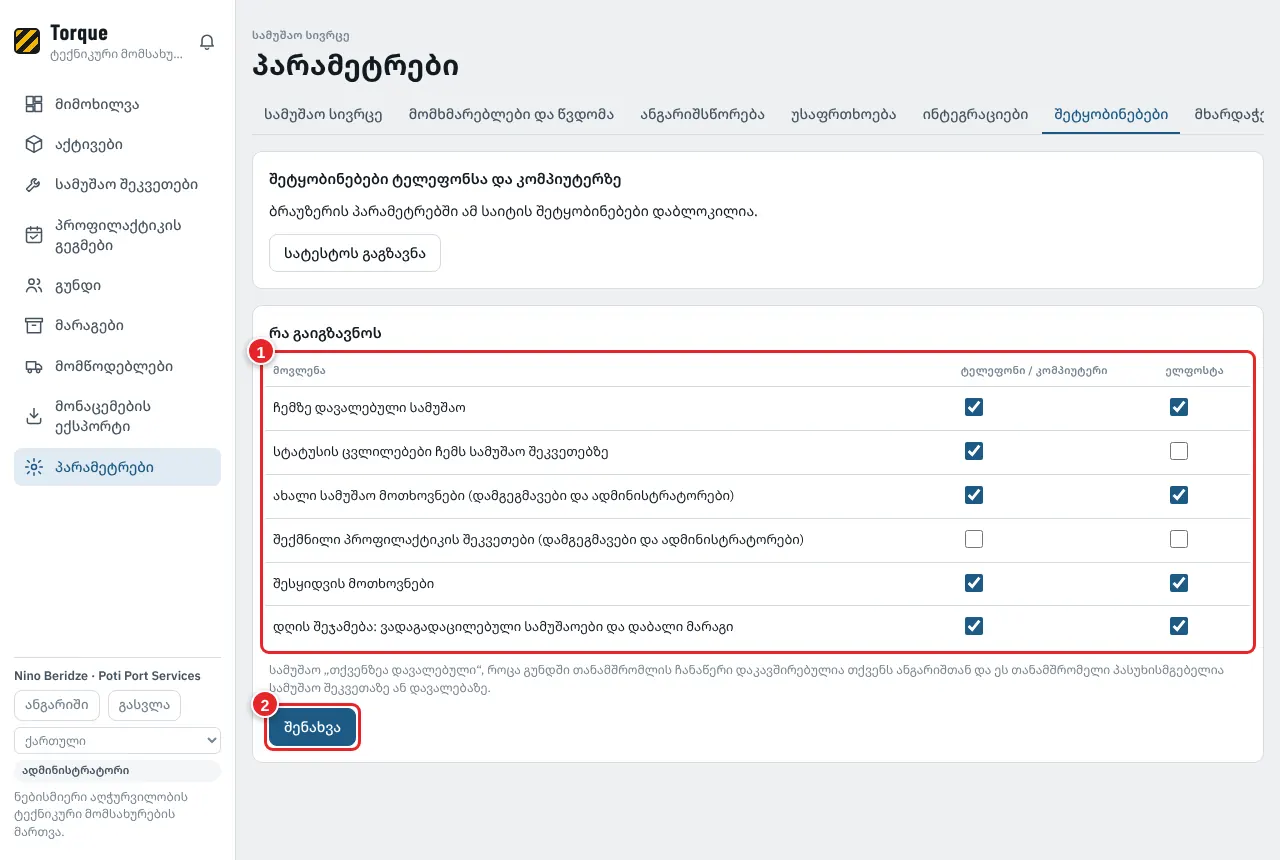Click the გასვლა logout button
This screenshot has height=860, width=1280.
tap(144, 705)
